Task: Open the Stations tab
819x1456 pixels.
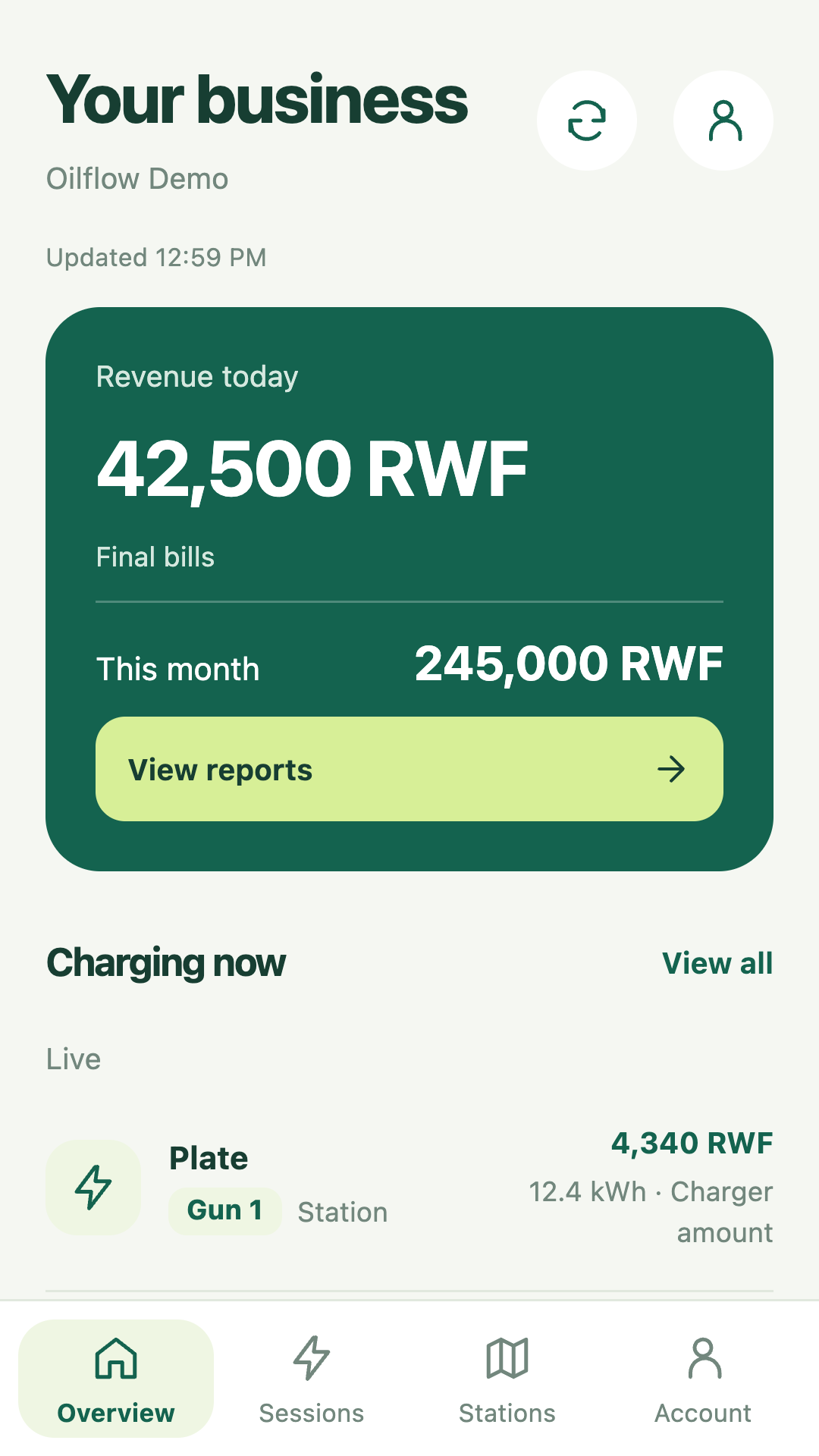Action: click(507, 1379)
